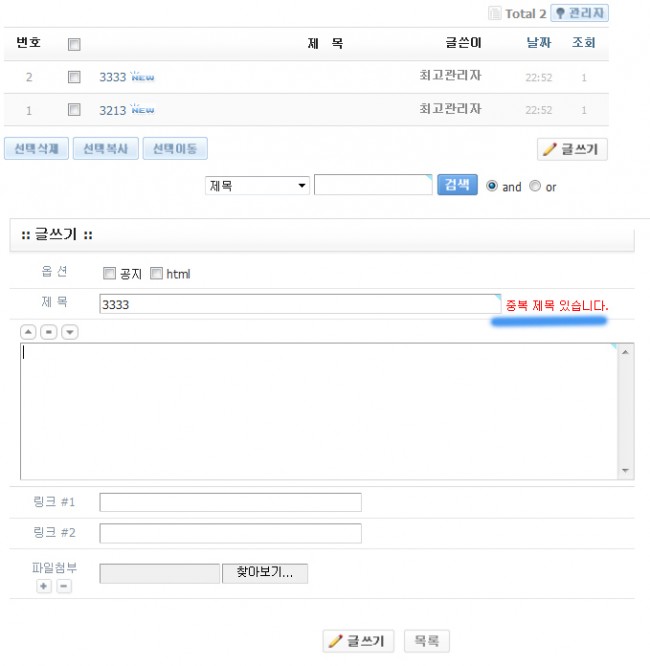Image resolution: width=650 pixels, height=666 pixels.
Task: Click the 선택이동 button
Action: click(x=175, y=149)
